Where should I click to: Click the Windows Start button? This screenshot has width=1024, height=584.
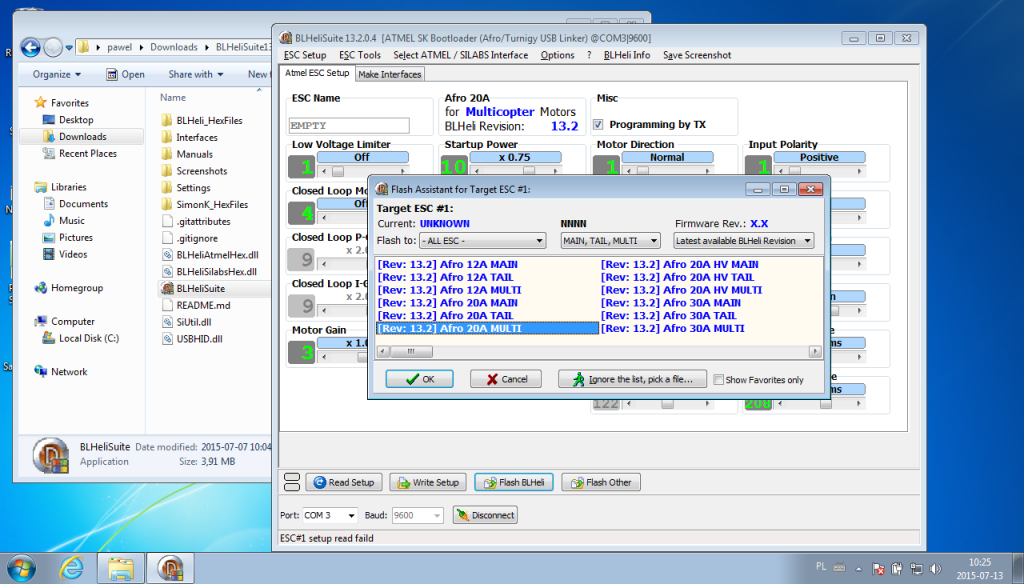(21, 568)
